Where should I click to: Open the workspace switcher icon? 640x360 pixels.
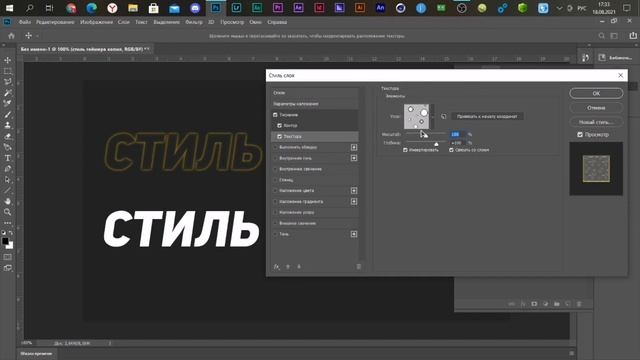(x=614, y=36)
